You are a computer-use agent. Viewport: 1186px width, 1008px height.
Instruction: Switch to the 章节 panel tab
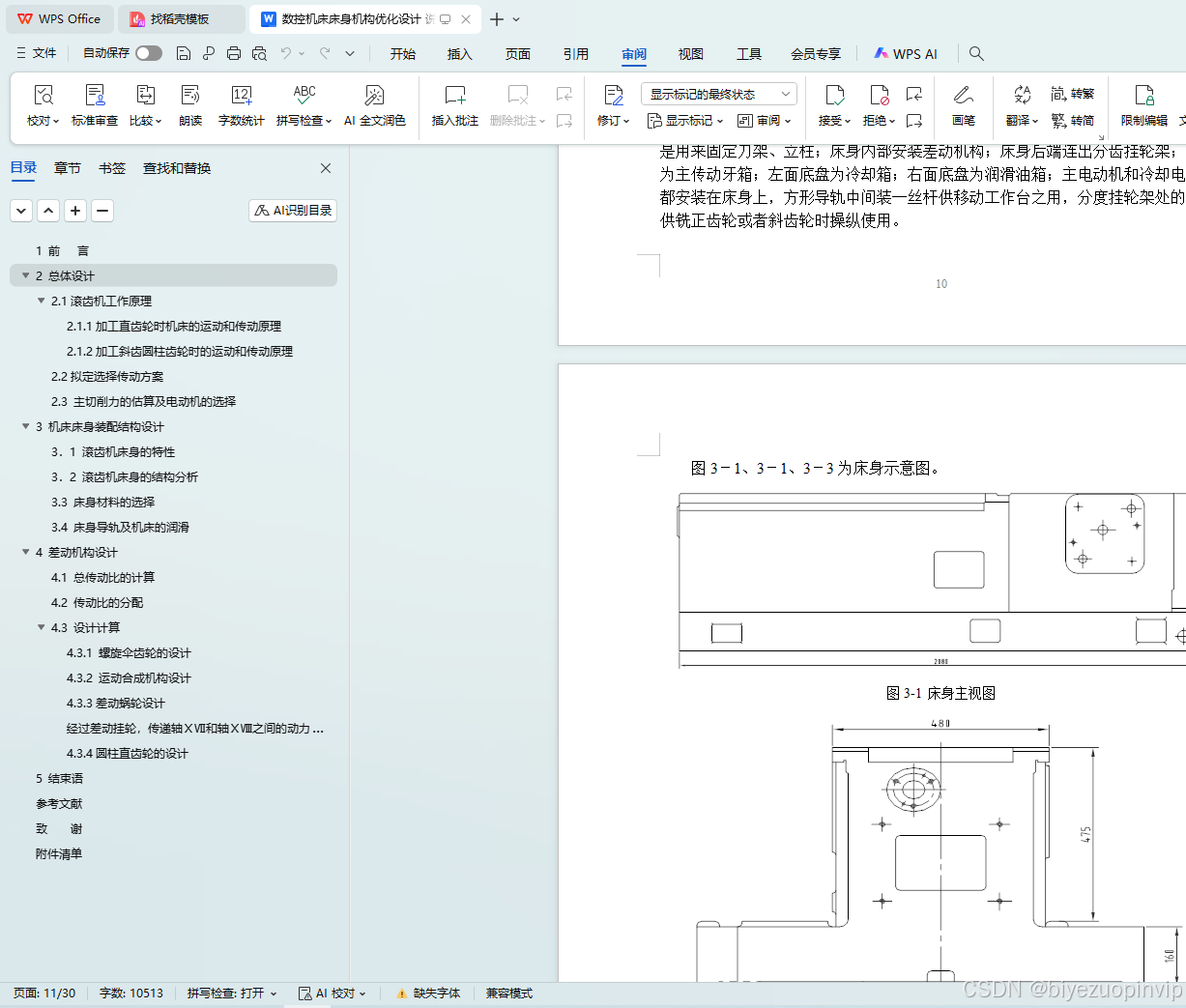[x=67, y=167]
